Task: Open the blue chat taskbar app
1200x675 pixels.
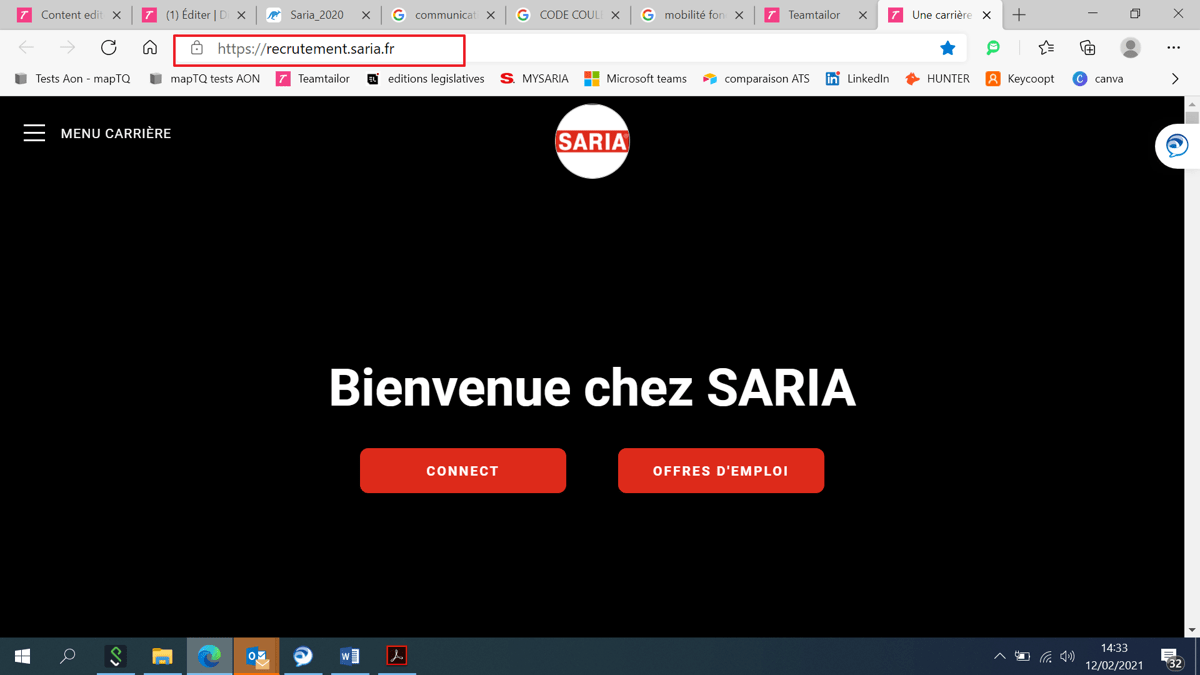Action: point(303,656)
